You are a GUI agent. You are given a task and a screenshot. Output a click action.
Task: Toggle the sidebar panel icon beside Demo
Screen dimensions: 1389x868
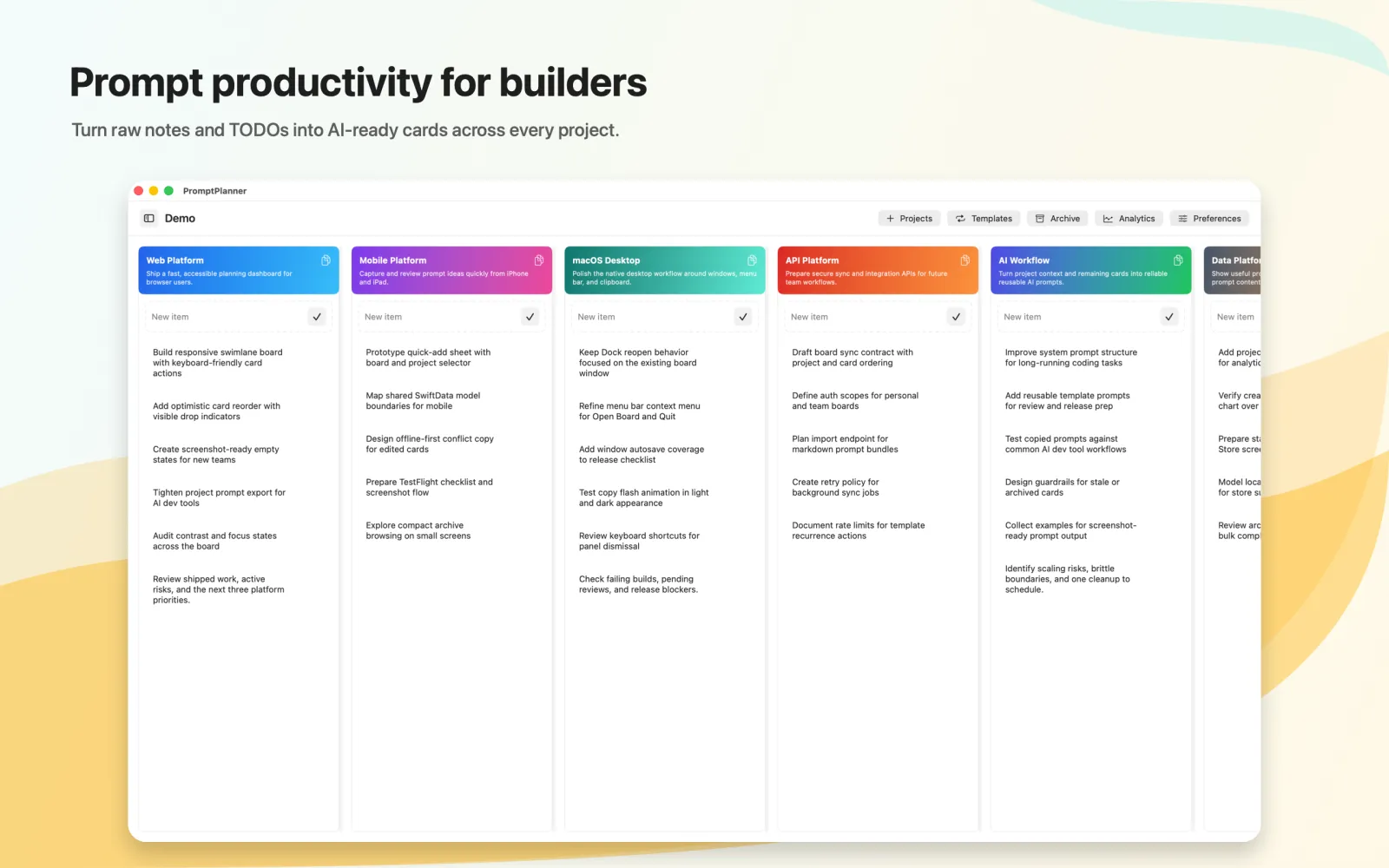click(x=149, y=219)
